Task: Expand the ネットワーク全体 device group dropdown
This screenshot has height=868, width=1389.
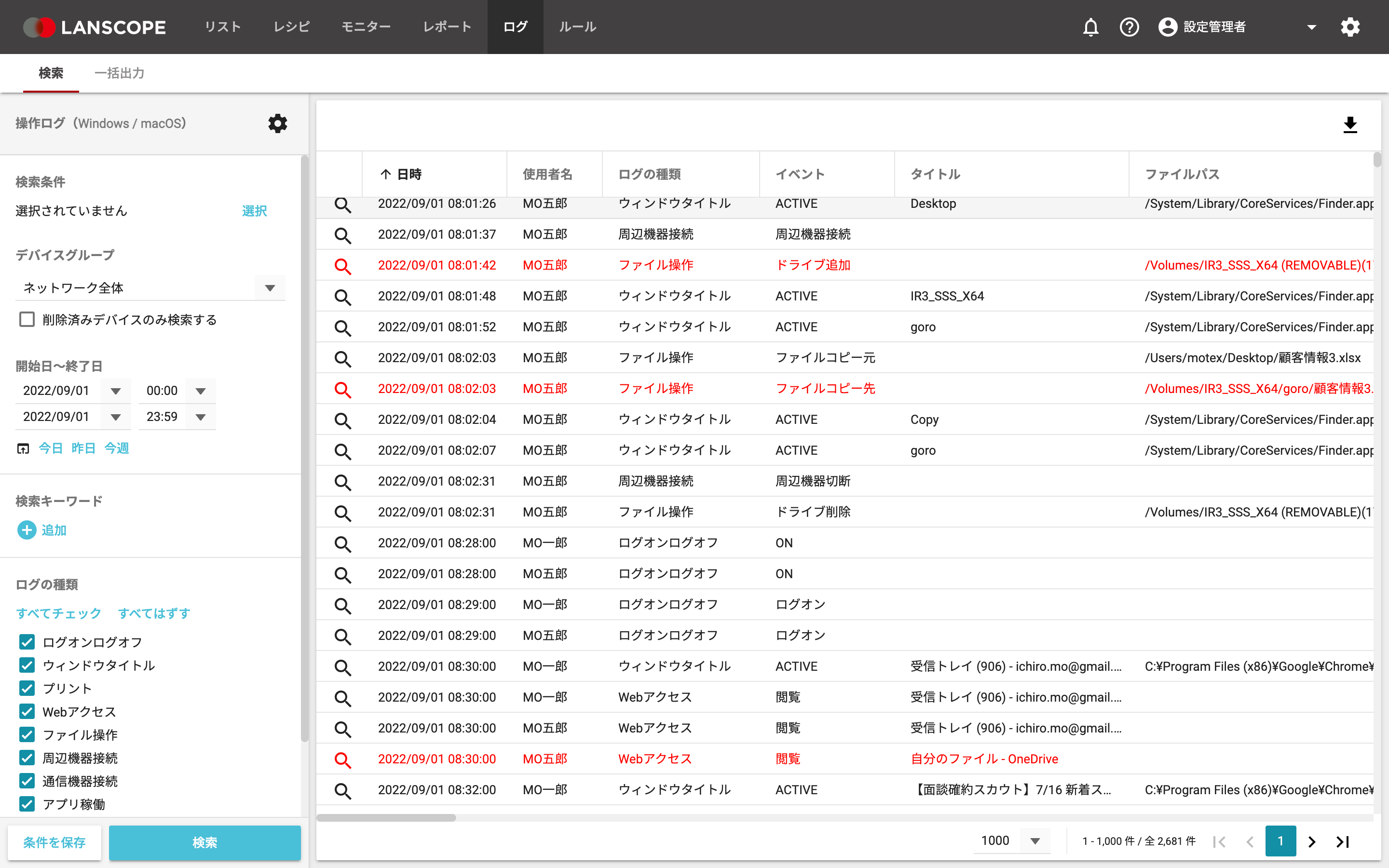Action: (270, 287)
